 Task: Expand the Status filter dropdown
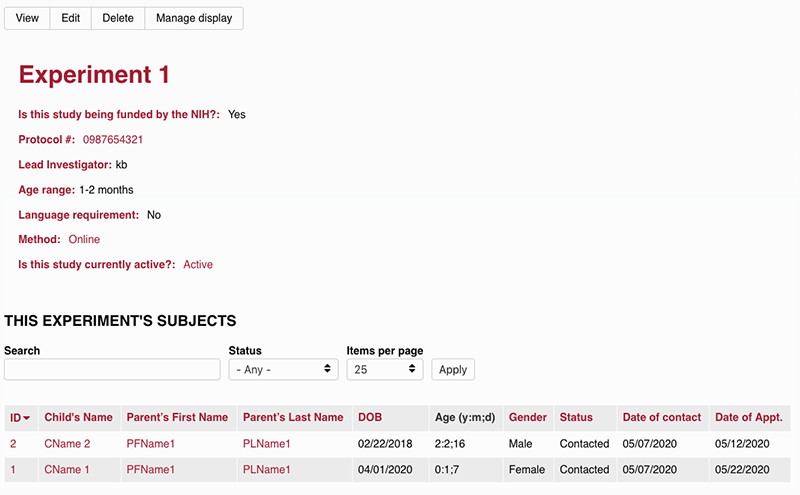click(x=284, y=369)
